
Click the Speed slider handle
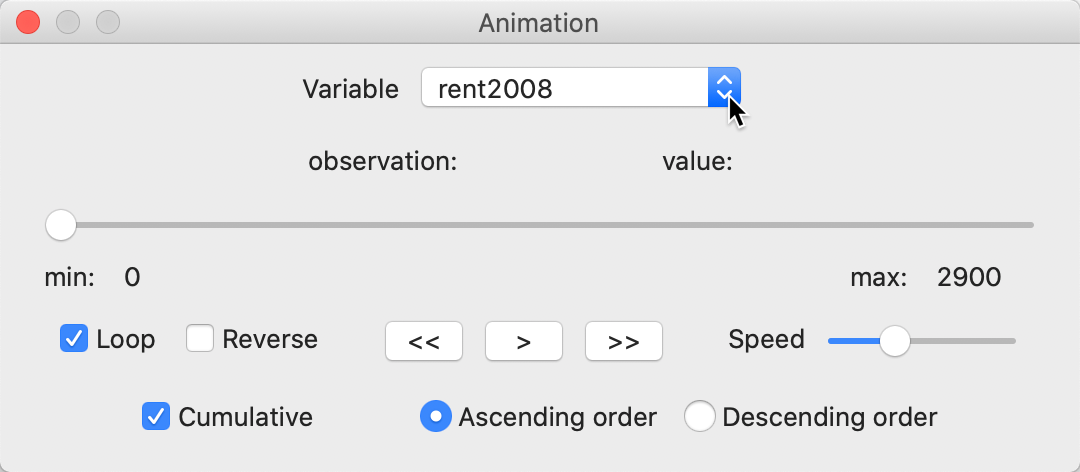893,341
